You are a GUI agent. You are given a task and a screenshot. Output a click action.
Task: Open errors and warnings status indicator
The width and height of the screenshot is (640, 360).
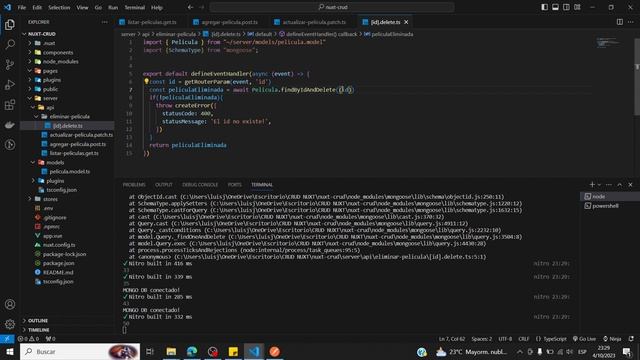(28, 339)
